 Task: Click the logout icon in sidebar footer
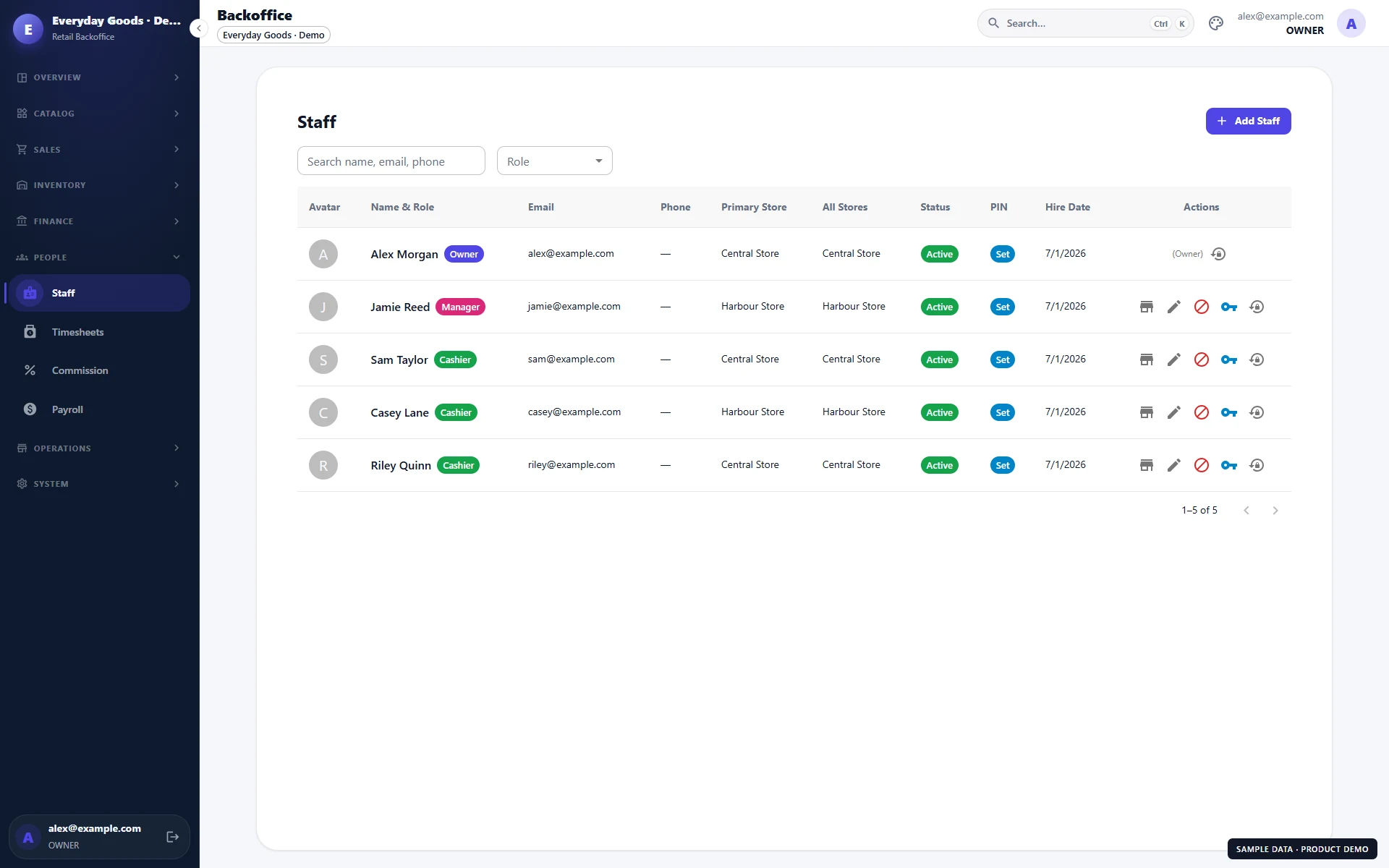coord(172,837)
